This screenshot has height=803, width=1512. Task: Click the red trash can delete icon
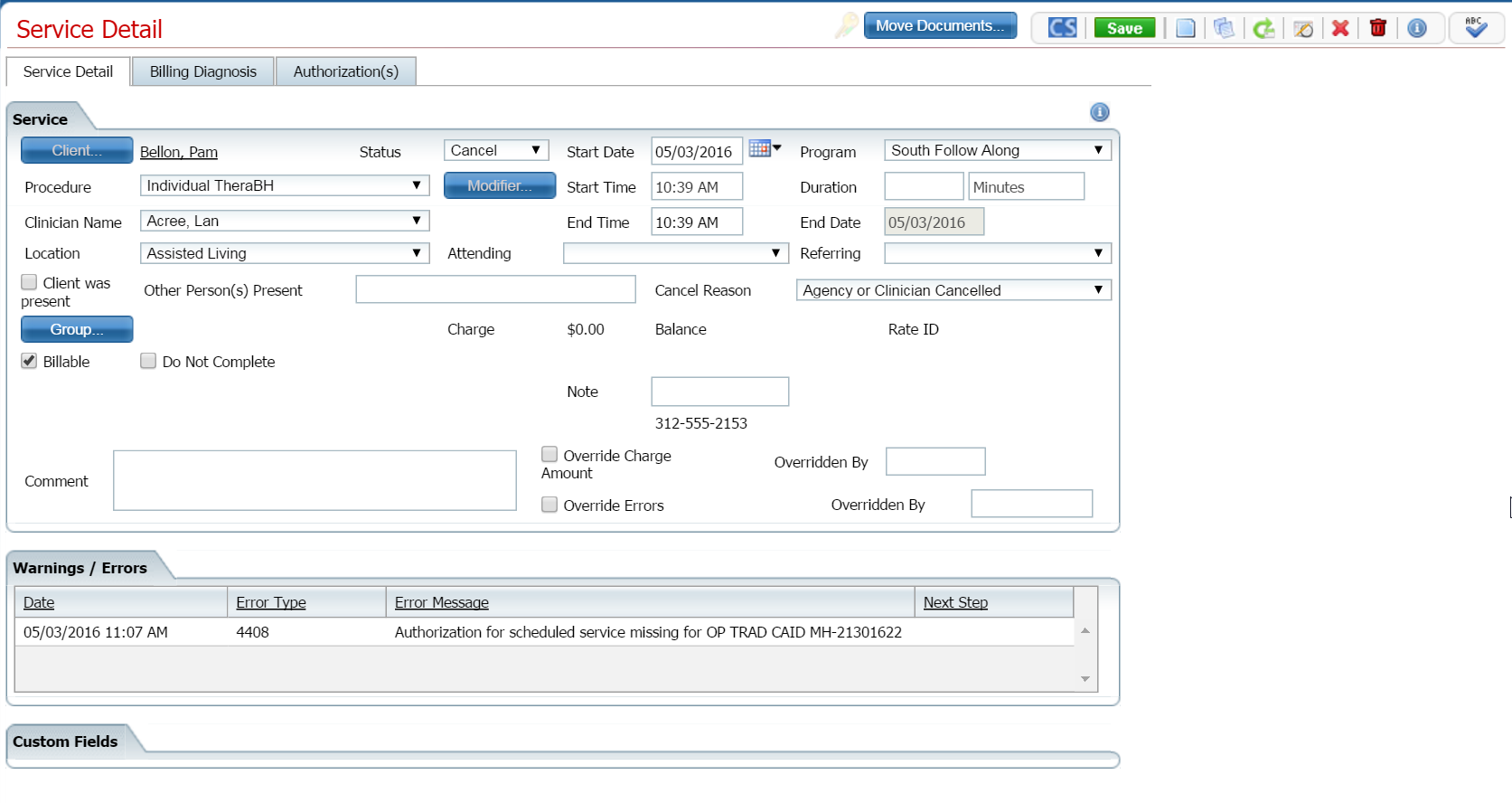coord(1377,28)
